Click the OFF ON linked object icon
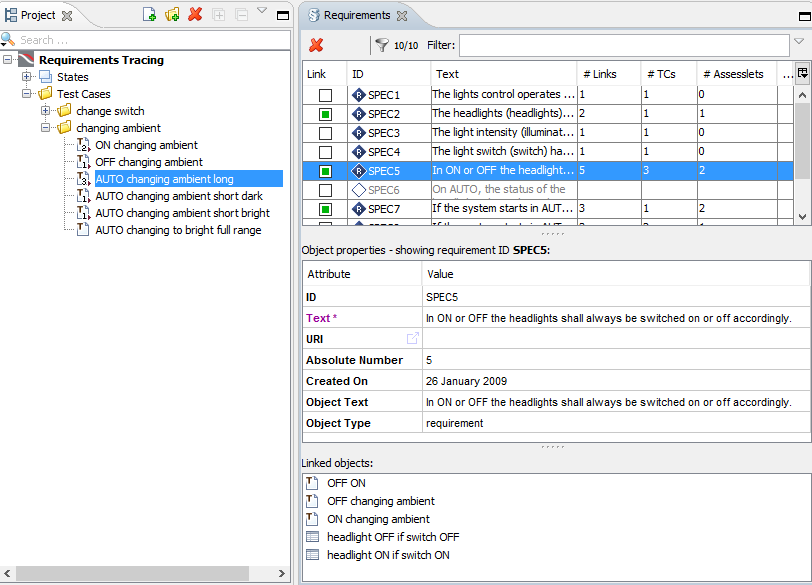The image size is (812, 585). [312, 482]
